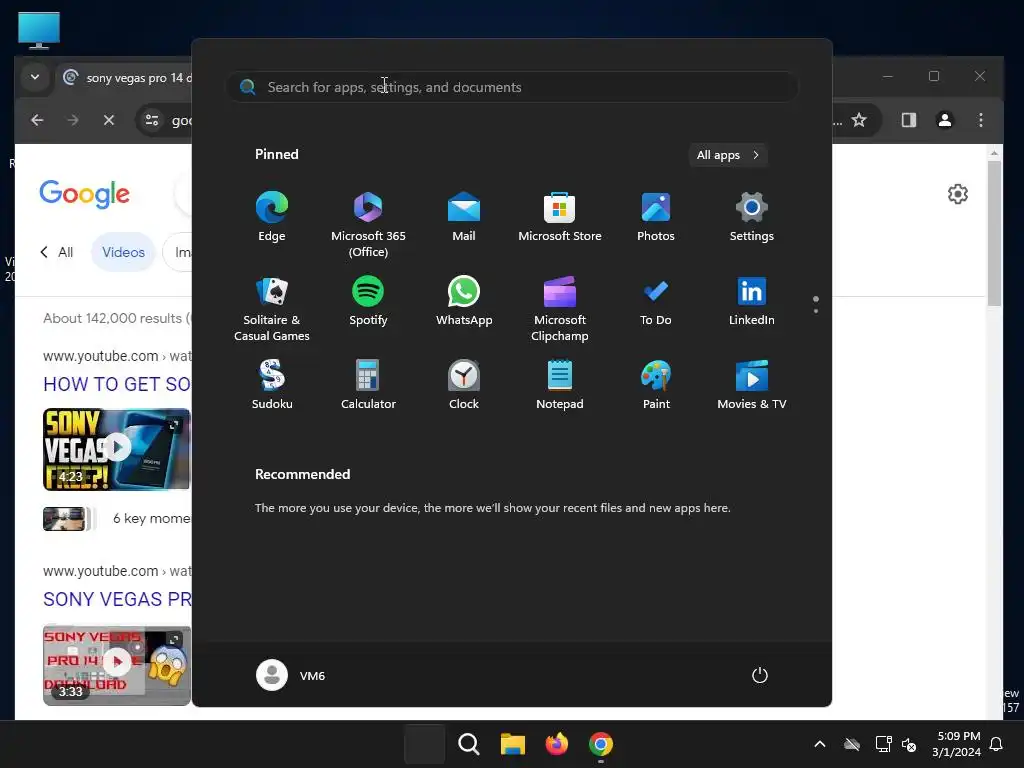Open Firefox from the taskbar
Image resolution: width=1024 pixels, height=768 pixels.
(556, 744)
